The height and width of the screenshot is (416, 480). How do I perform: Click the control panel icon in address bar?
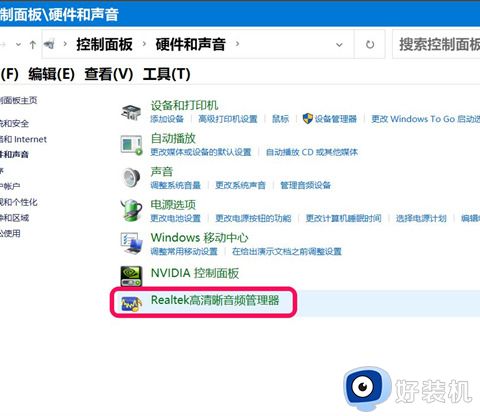pyautogui.click(x=49, y=44)
